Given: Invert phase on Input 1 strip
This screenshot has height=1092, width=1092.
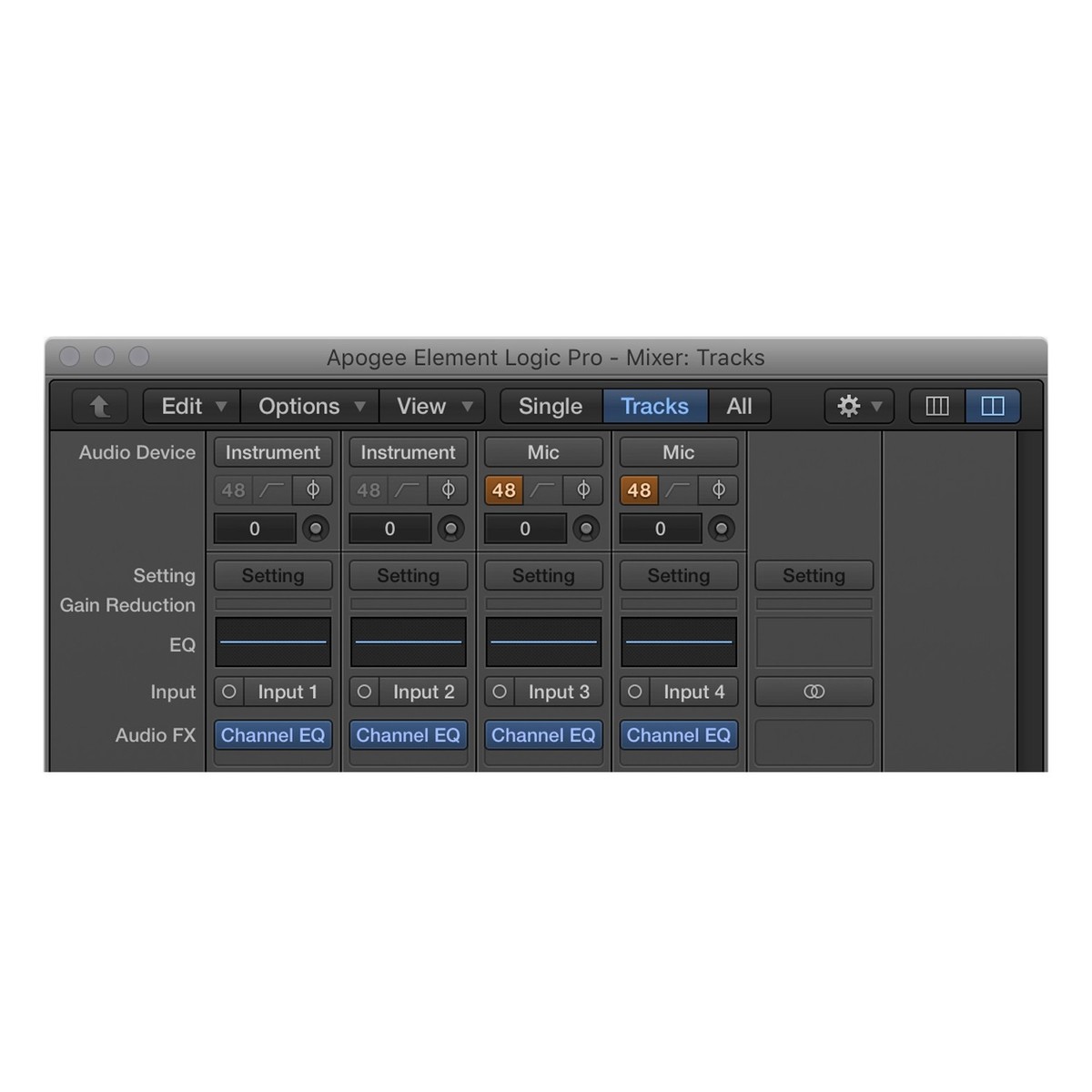Looking at the screenshot, I should (312, 490).
